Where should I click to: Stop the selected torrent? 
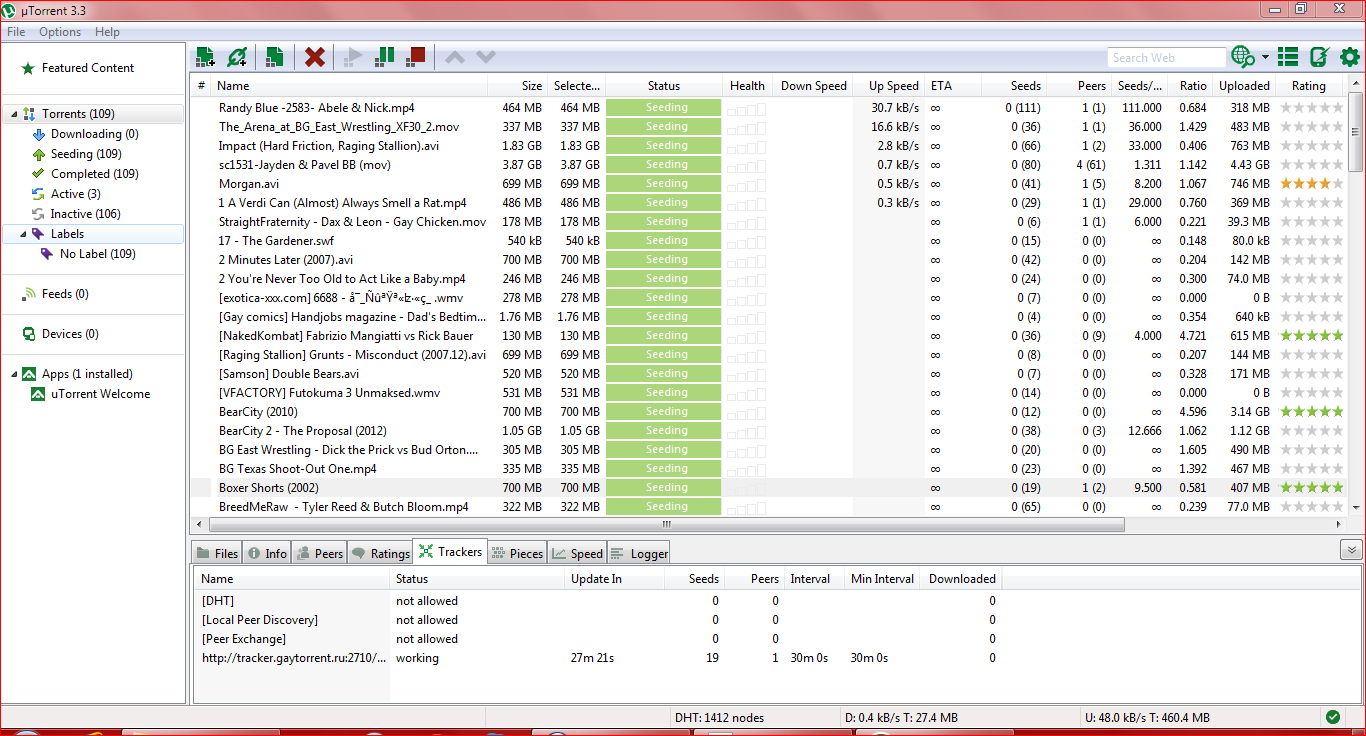coord(415,56)
